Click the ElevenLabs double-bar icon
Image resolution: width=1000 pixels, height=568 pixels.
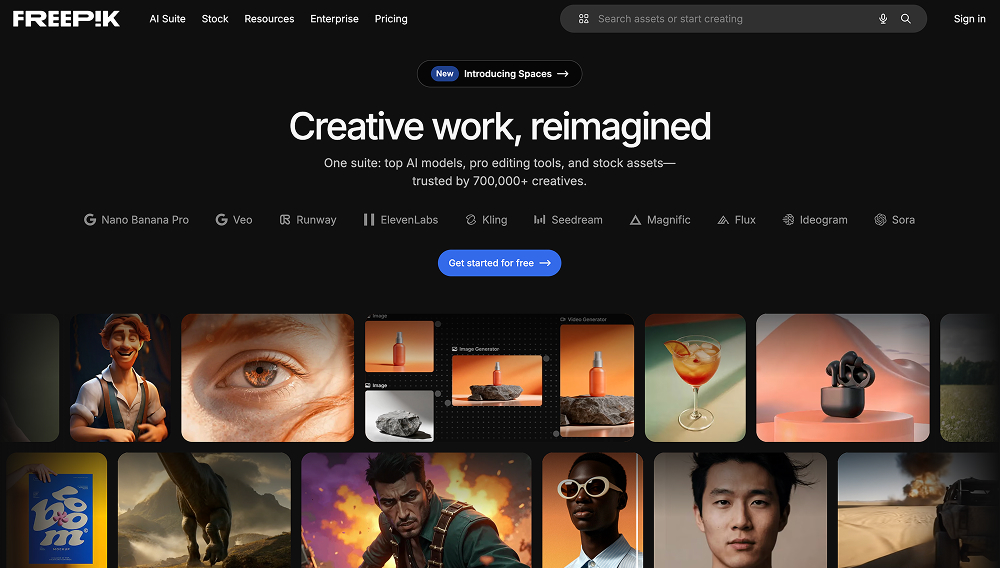point(369,220)
